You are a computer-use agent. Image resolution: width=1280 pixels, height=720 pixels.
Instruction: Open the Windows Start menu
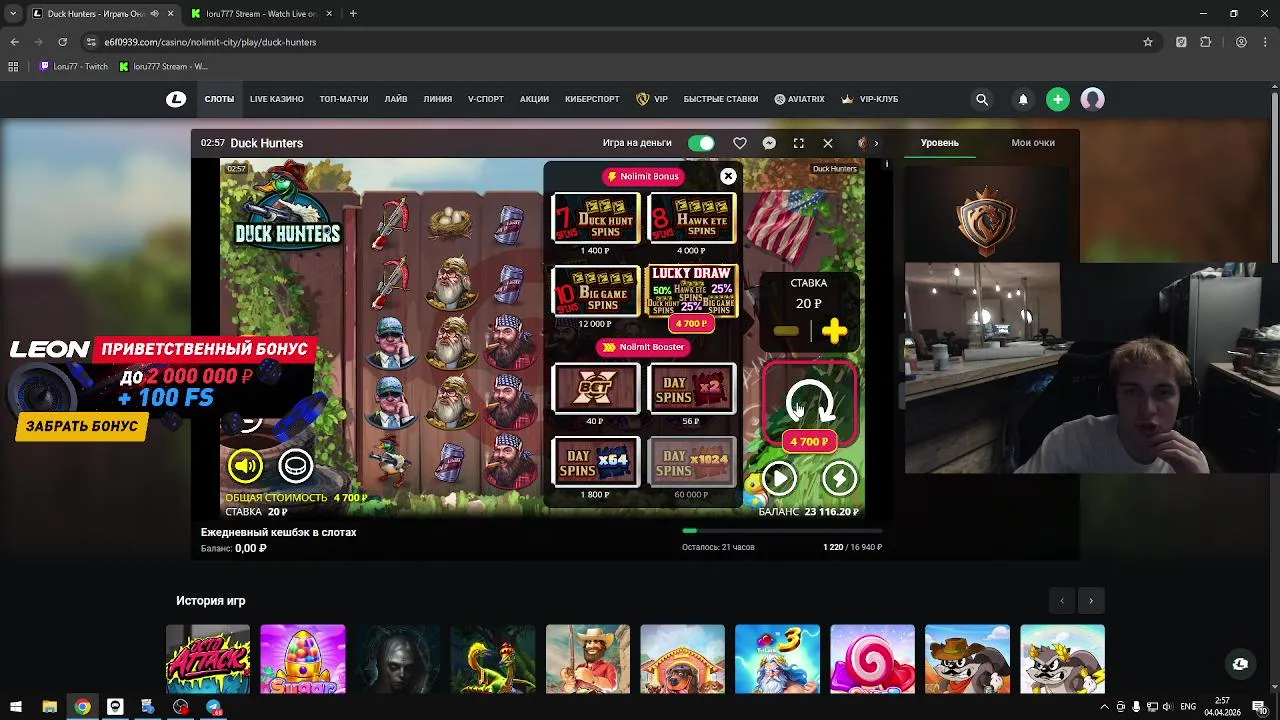tap(16, 707)
